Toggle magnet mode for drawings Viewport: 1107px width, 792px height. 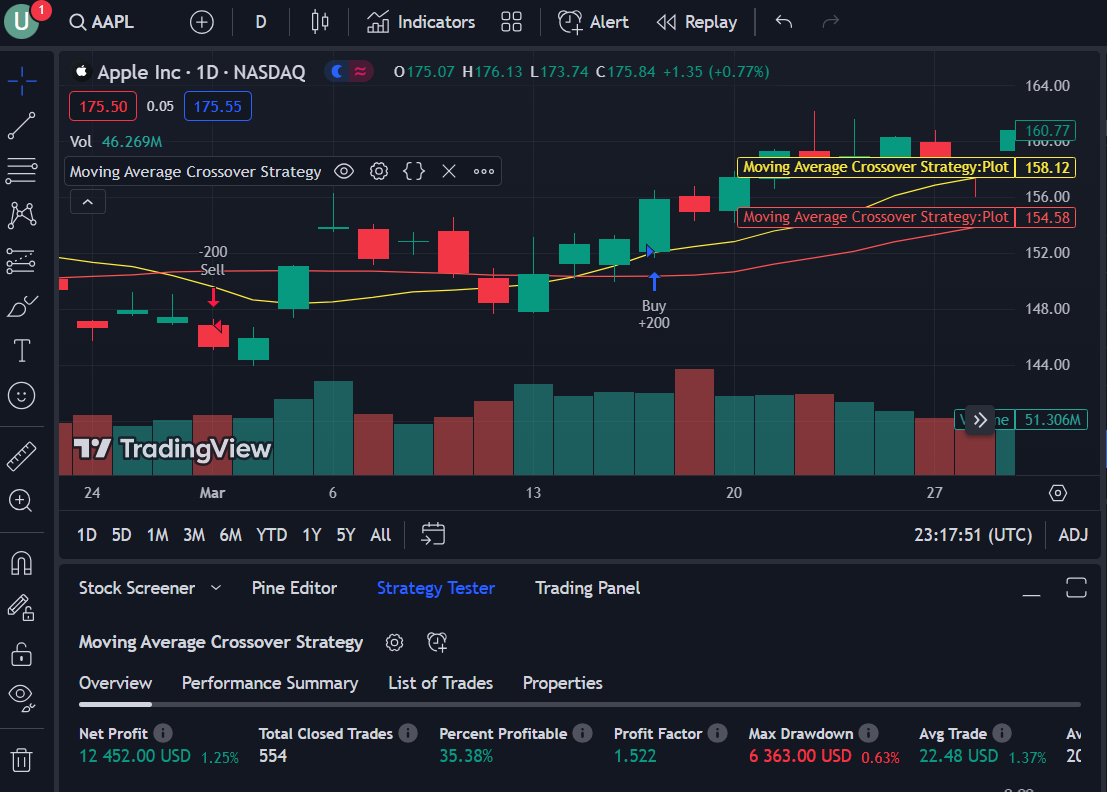pyautogui.click(x=22, y=563)
